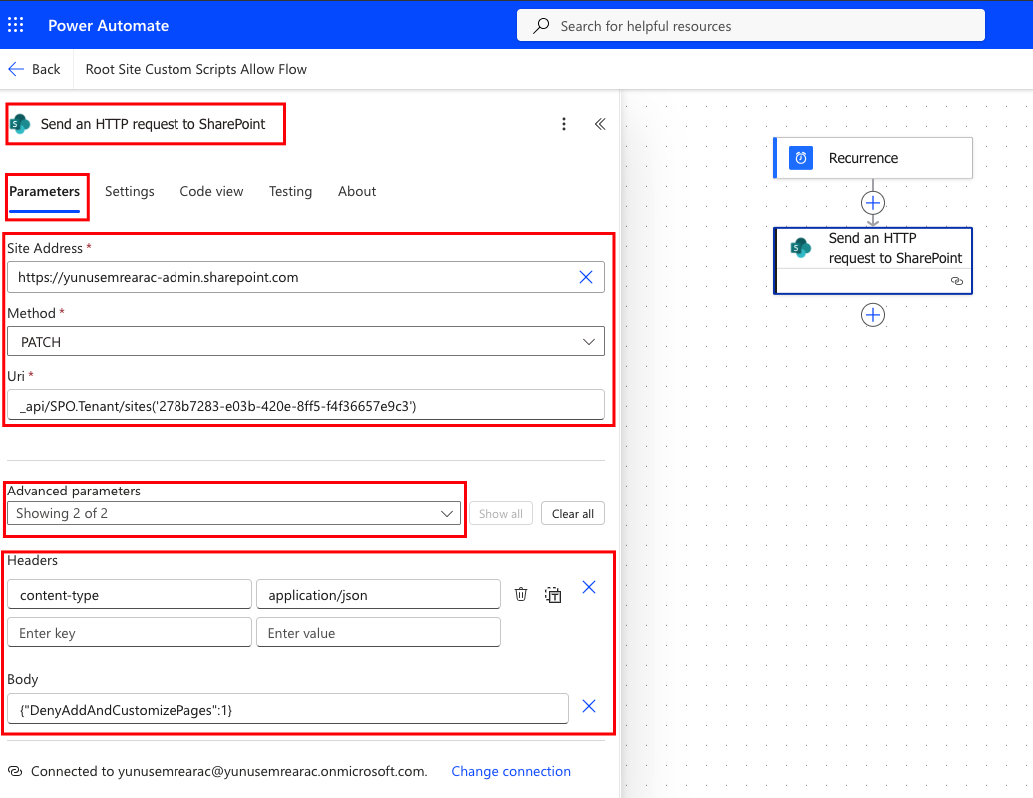This screenshot has width=1033, height=798.
Task: Remove the Body parameter with X
Action: pos(589,706)
